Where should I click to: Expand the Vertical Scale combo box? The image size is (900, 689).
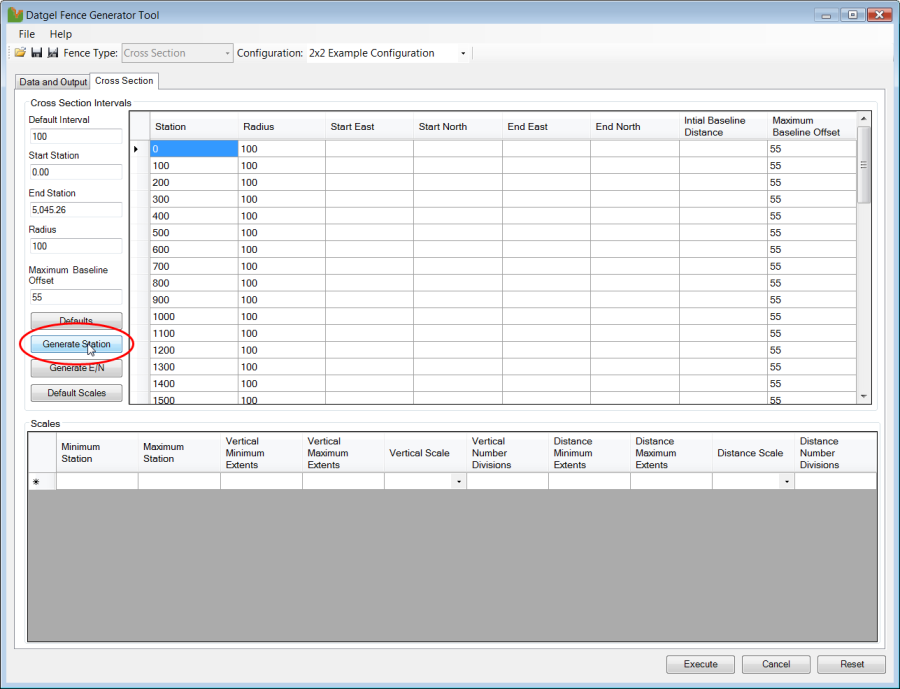(459, 482)
